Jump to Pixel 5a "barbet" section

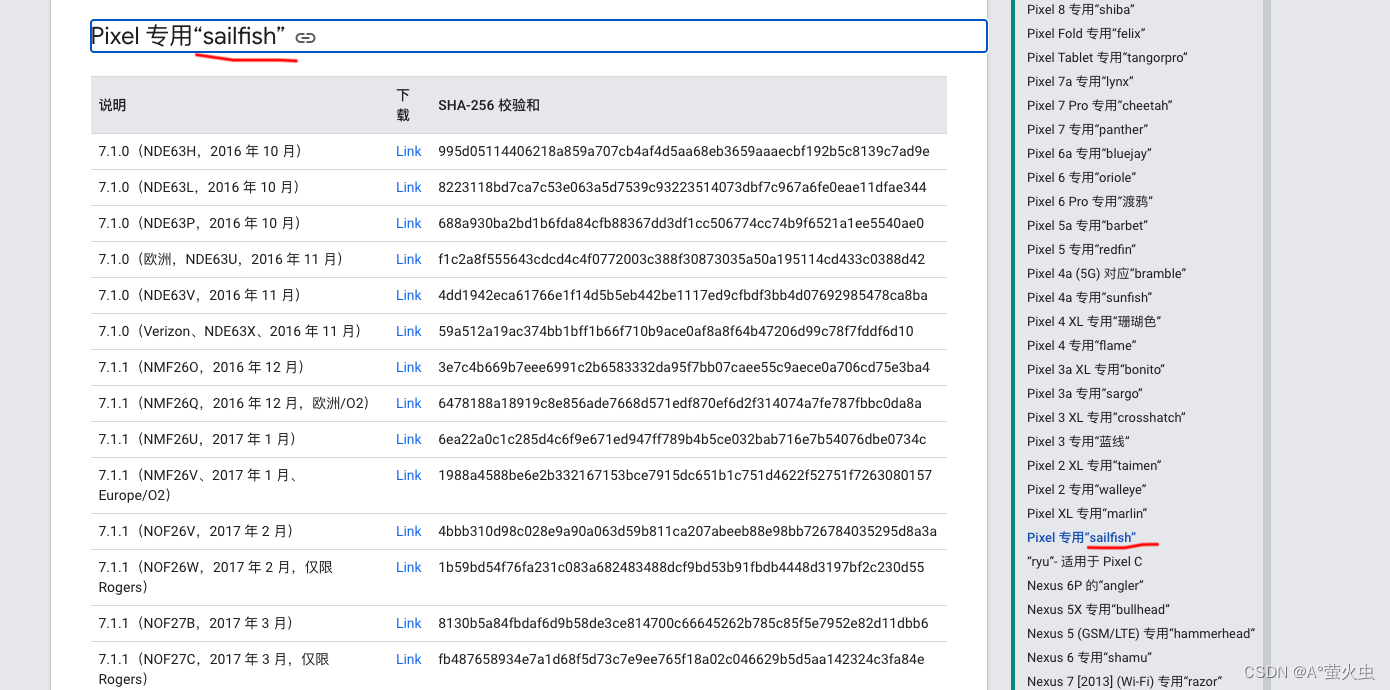click(1087, 225)
